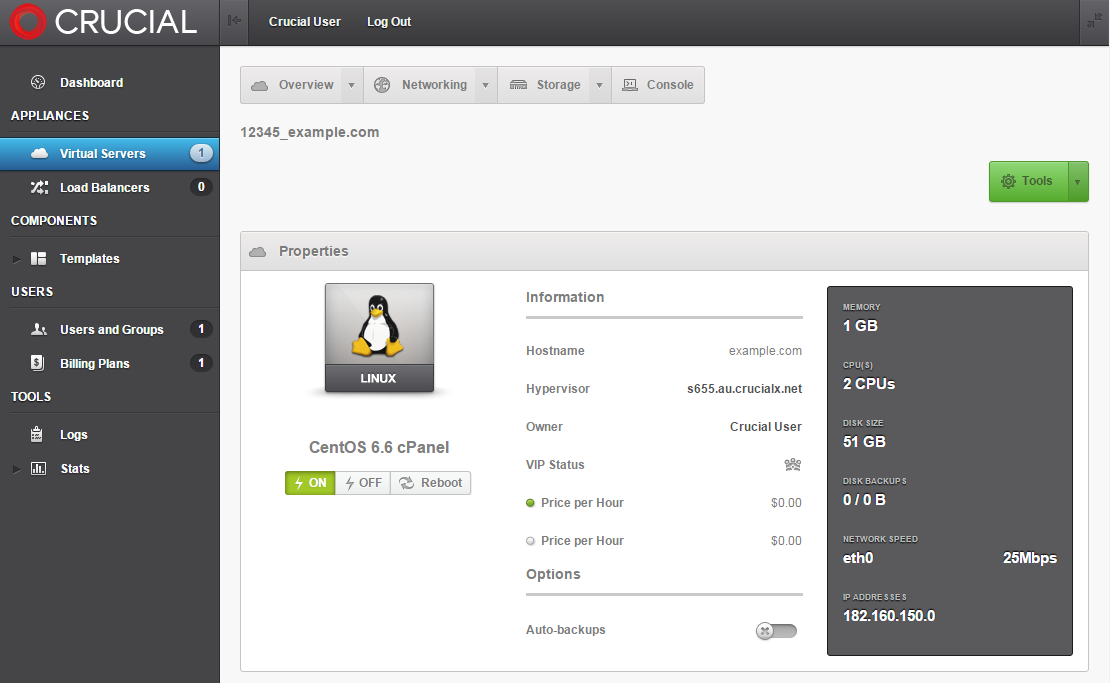Open the Storage dropdown arrow
The image size is (1110, 683).
pos(600,85)
